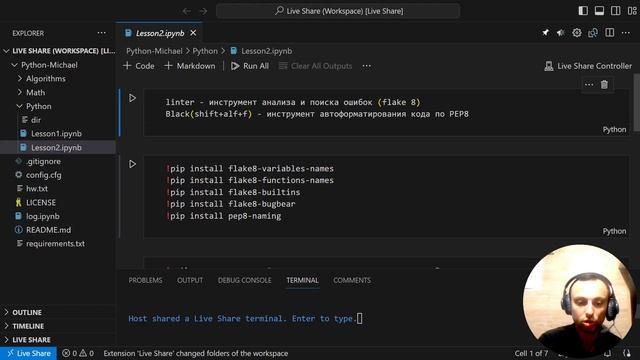
Task: Switch to Output panel tab
Action: [190, 280]
